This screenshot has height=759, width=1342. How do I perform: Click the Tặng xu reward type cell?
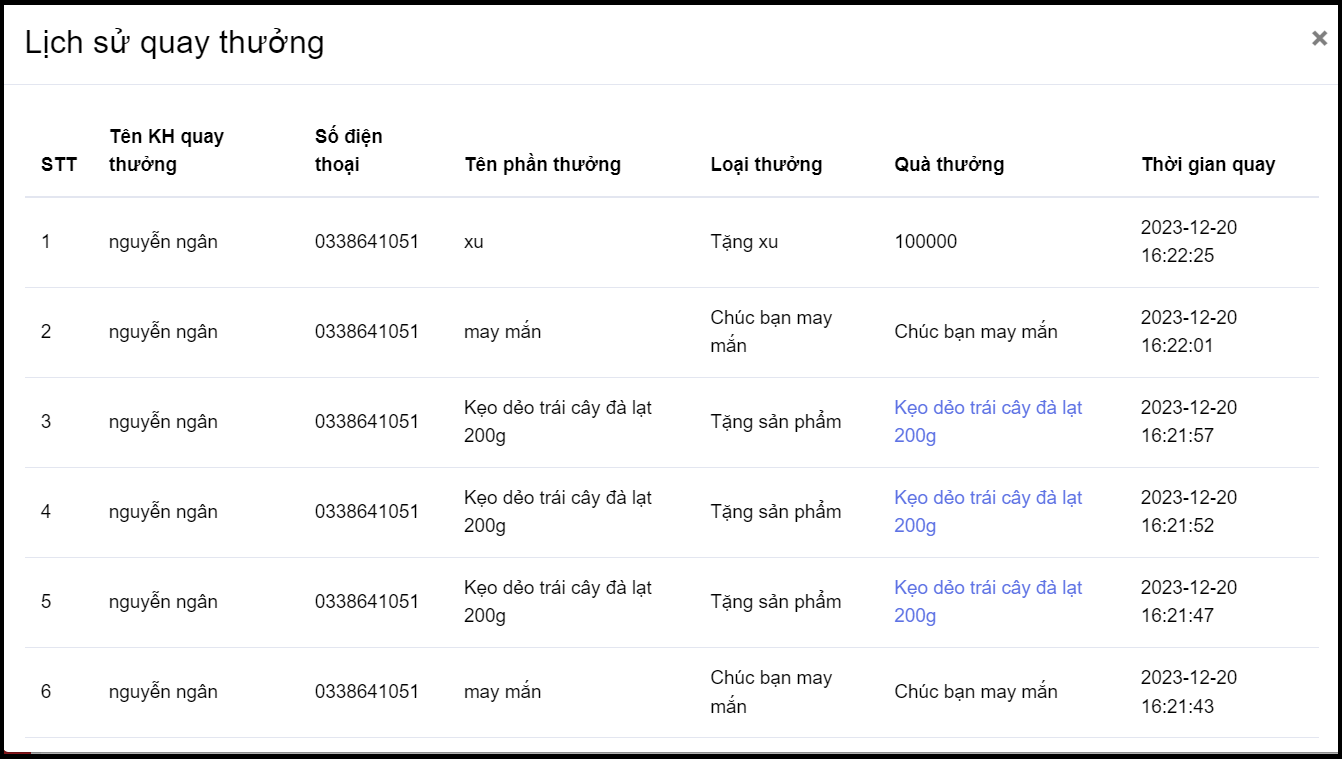[744, 242]
